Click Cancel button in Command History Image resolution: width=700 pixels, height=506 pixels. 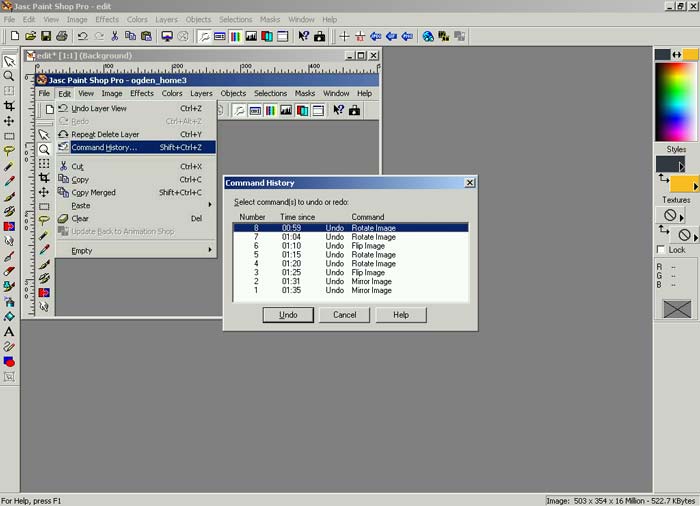point(345,315)
